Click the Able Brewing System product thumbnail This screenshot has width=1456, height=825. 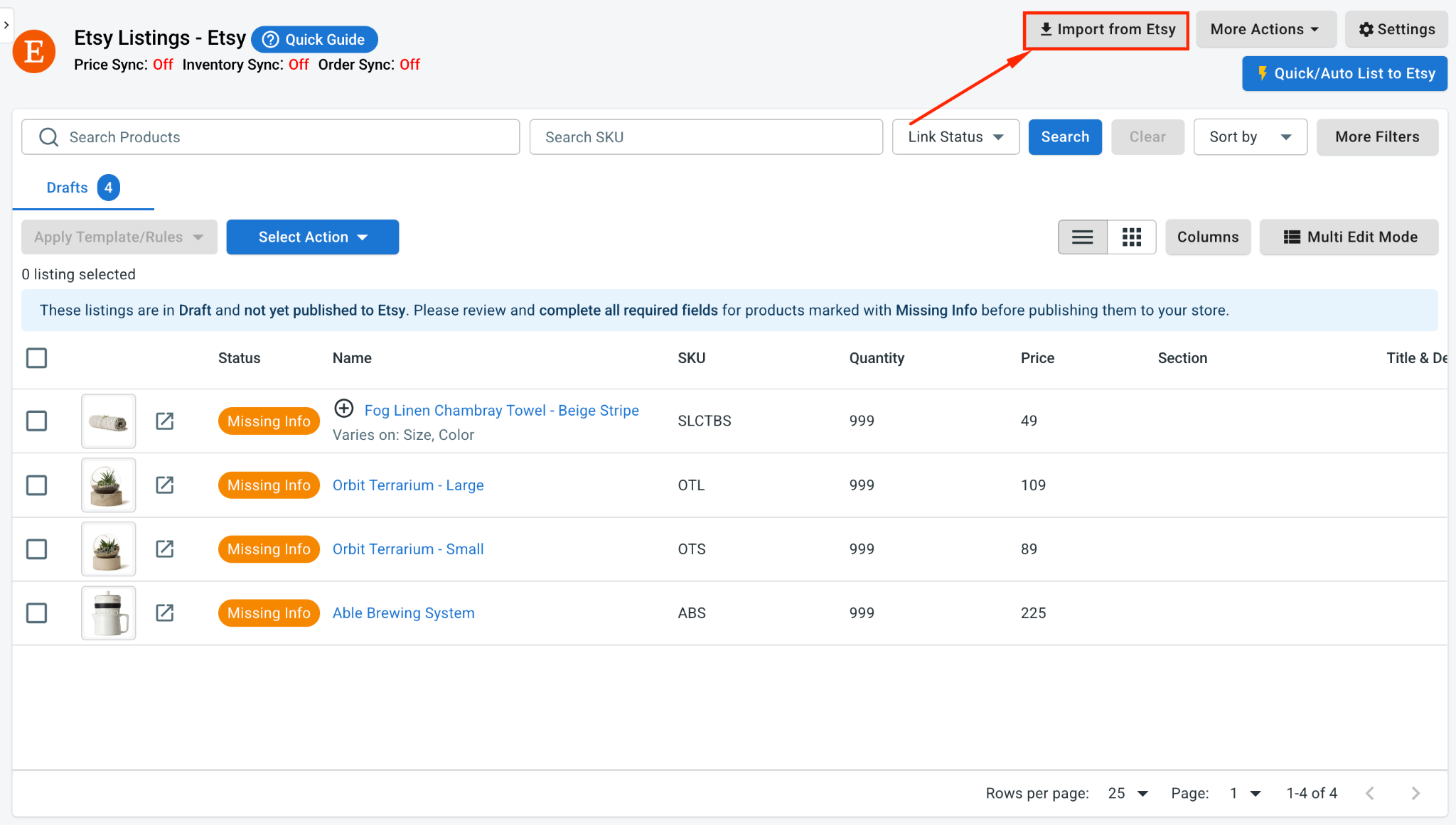108,613
